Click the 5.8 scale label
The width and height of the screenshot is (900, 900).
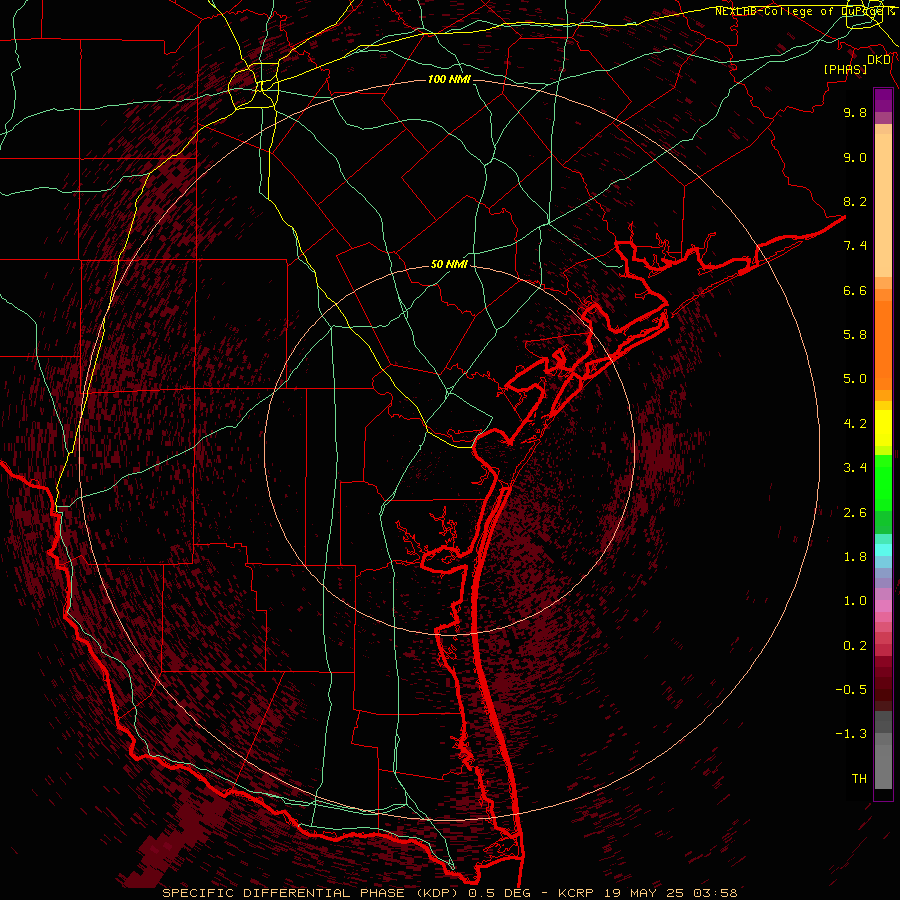coord(855,335)
